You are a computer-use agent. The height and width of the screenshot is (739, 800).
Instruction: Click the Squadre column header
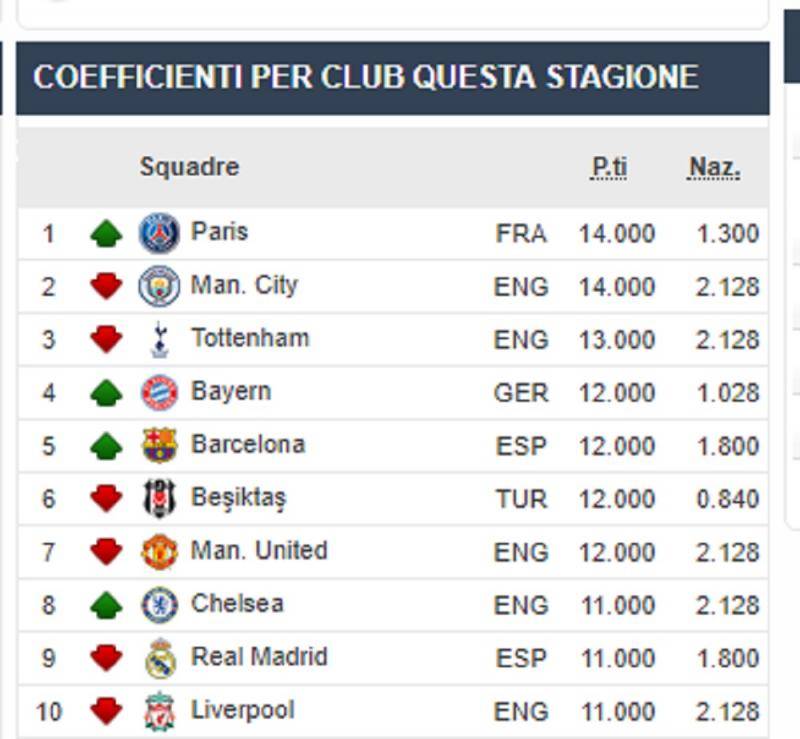[189, 166]
